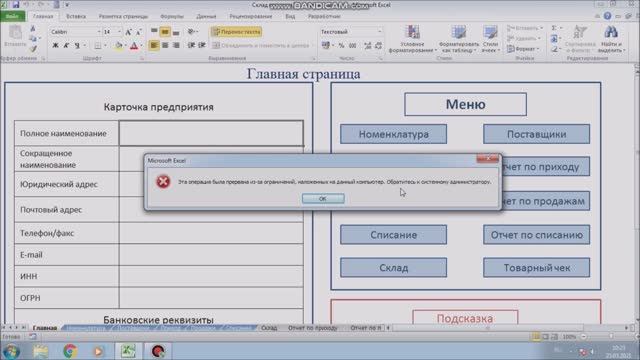Viewport: 640px width, 360px height.
Task: Open Google Chrome from taskbar
Action: click(x=70, y=351)
